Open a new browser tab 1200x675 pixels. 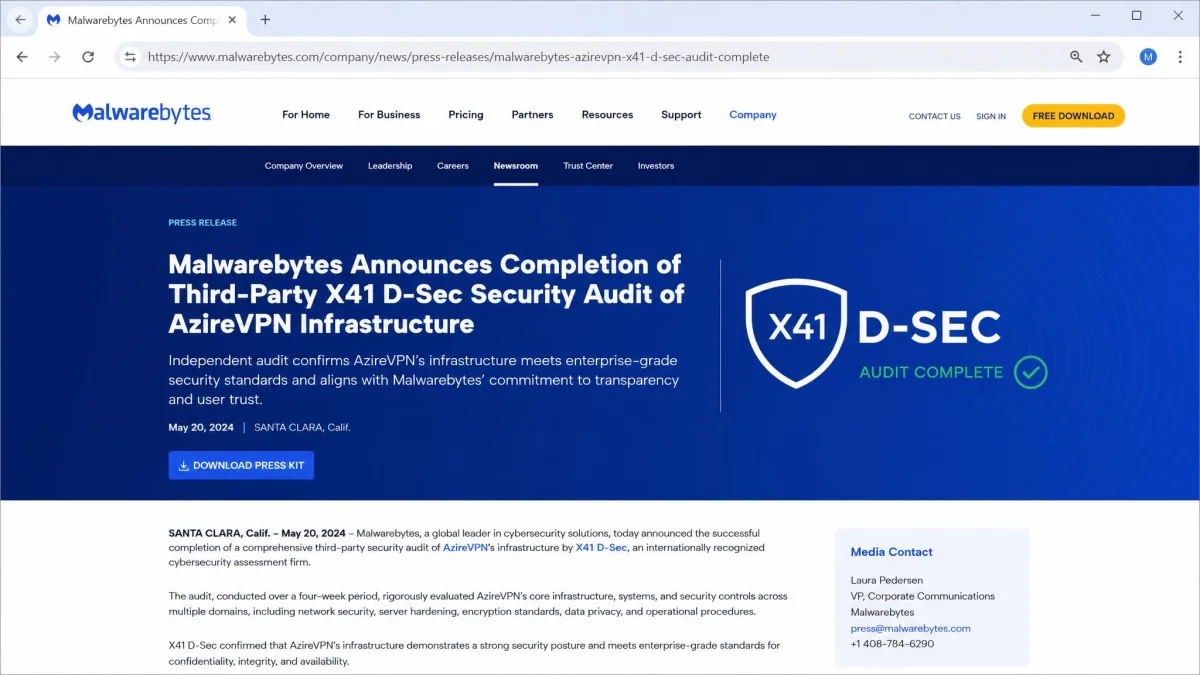point(265,19)
